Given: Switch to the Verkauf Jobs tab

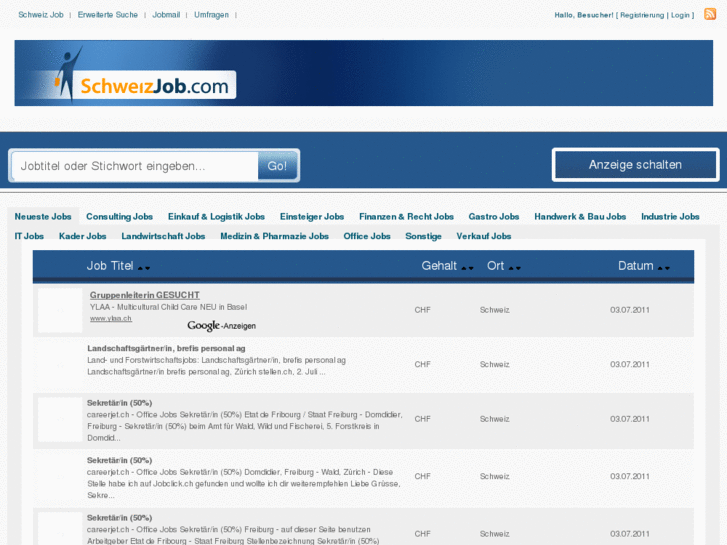Looking at the screenshot, I should 483,236.
